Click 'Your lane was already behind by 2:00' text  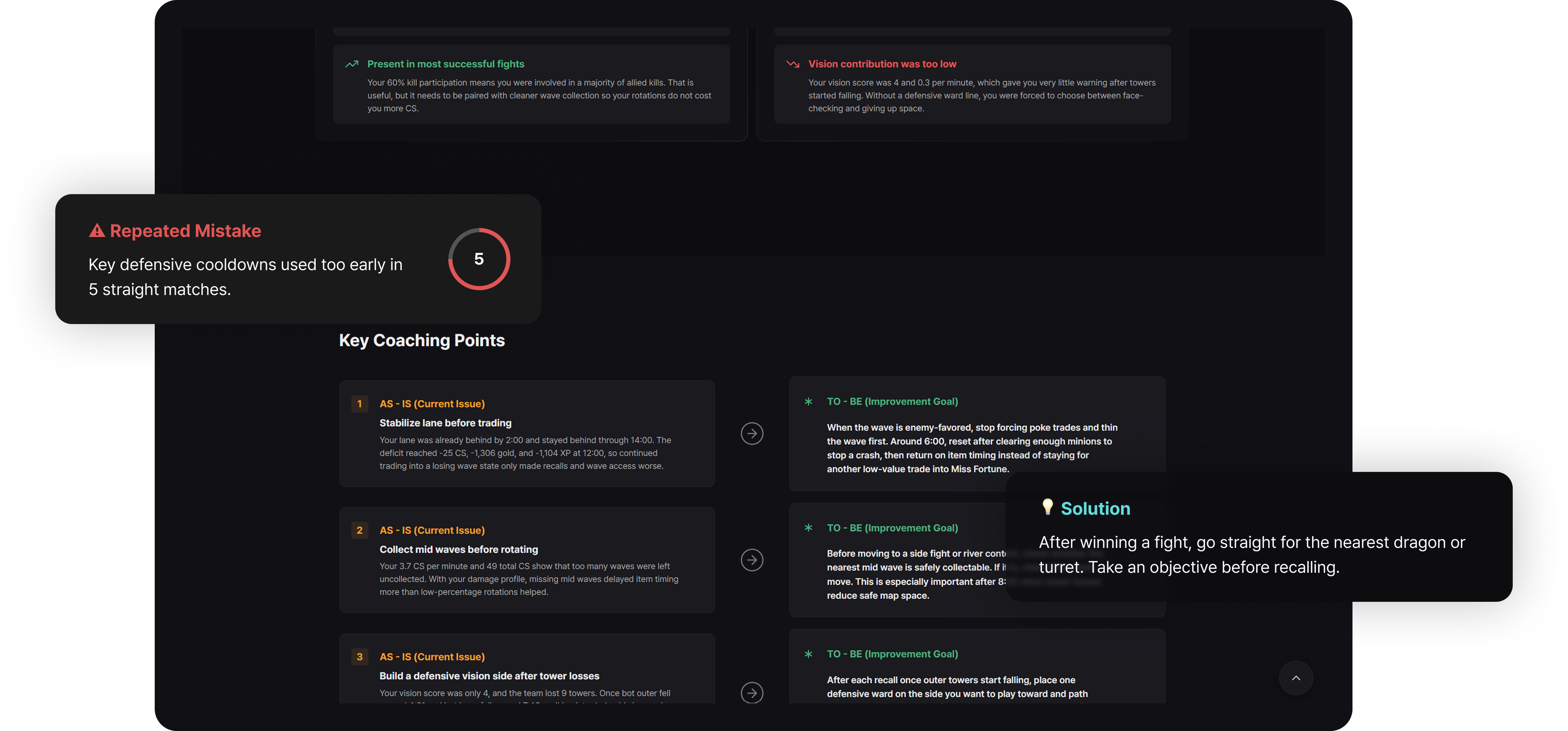point(525,453)
